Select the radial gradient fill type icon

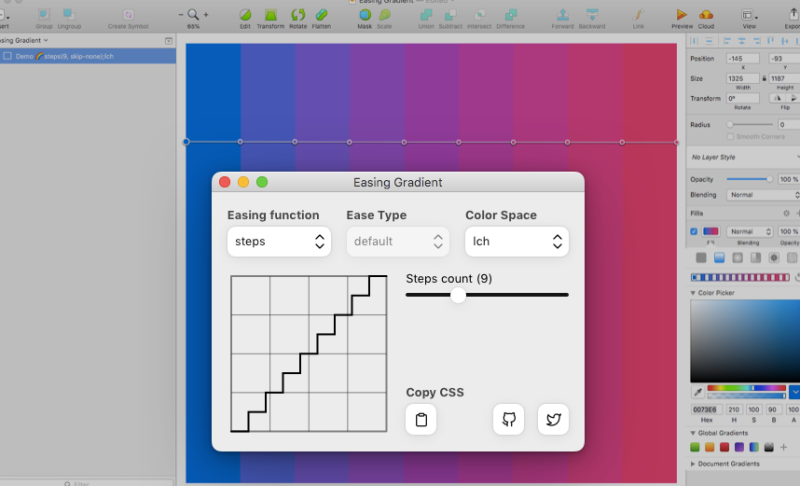point(738,258)
